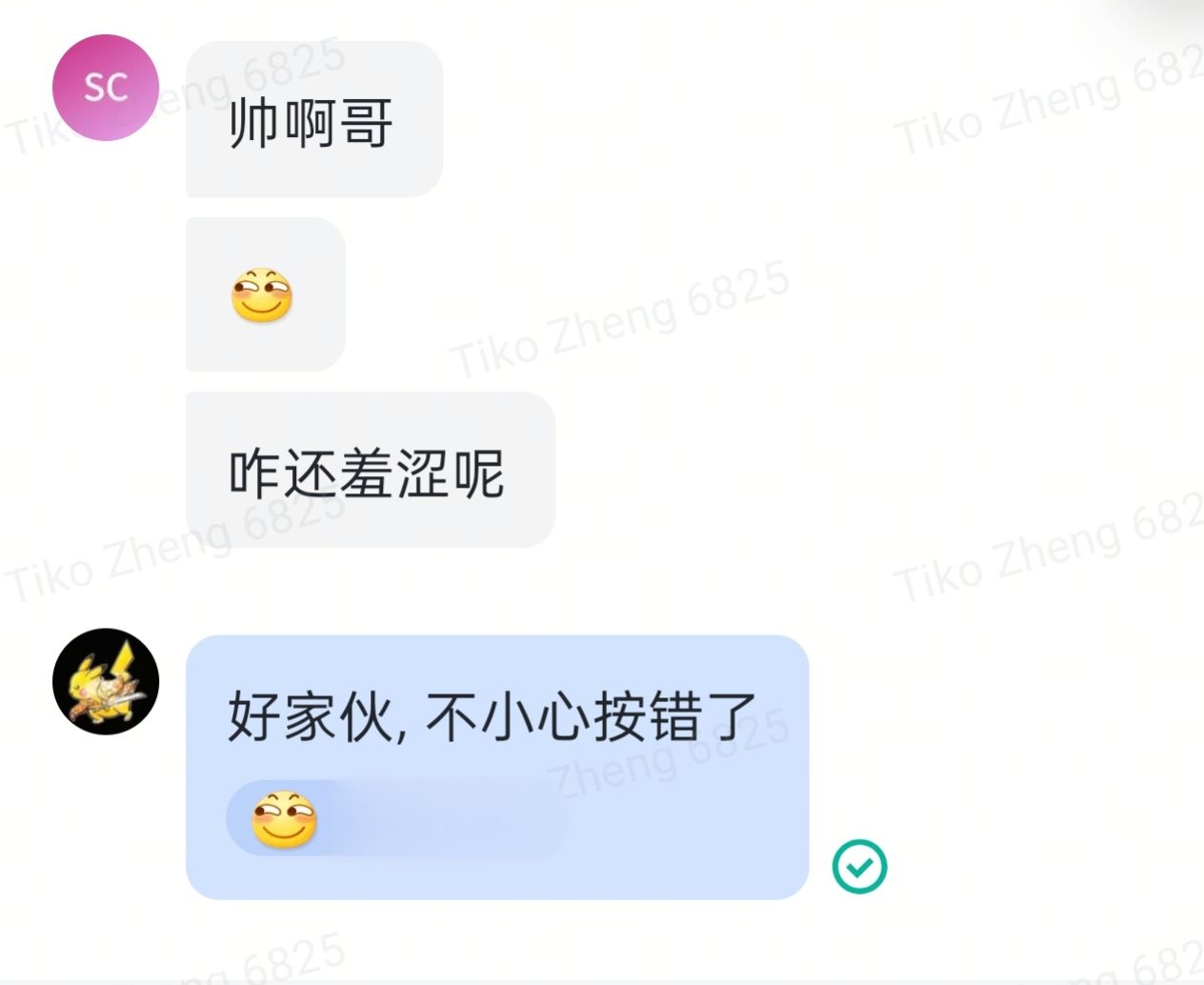Open the emoji reaction pill on blue message
This screenshot has width=1204, height=985.
pyautogui.click(x=396, y=818)
